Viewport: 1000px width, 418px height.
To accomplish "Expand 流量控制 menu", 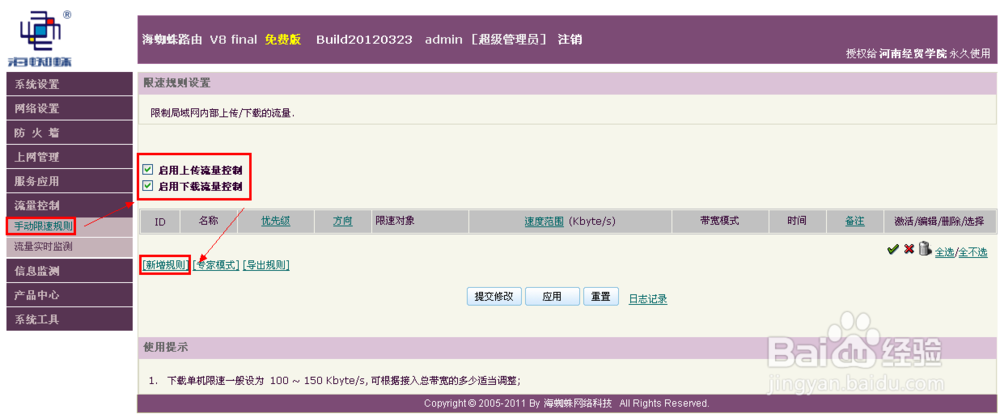I will click(x=69, y=205).
